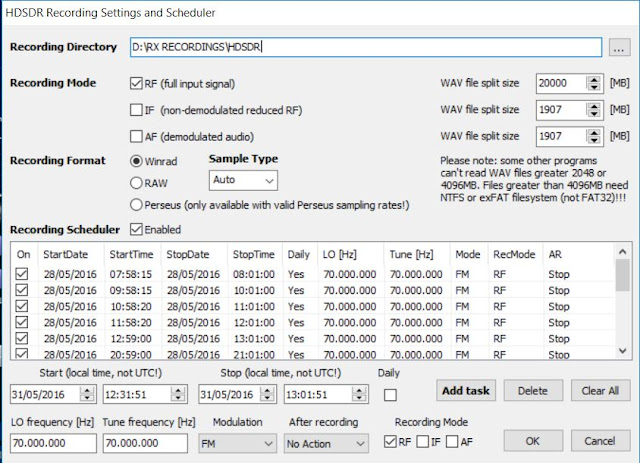Click the Cancel button
Image resolution: width=640 pixels, height=463 pixels.
(x=600, y=441)
